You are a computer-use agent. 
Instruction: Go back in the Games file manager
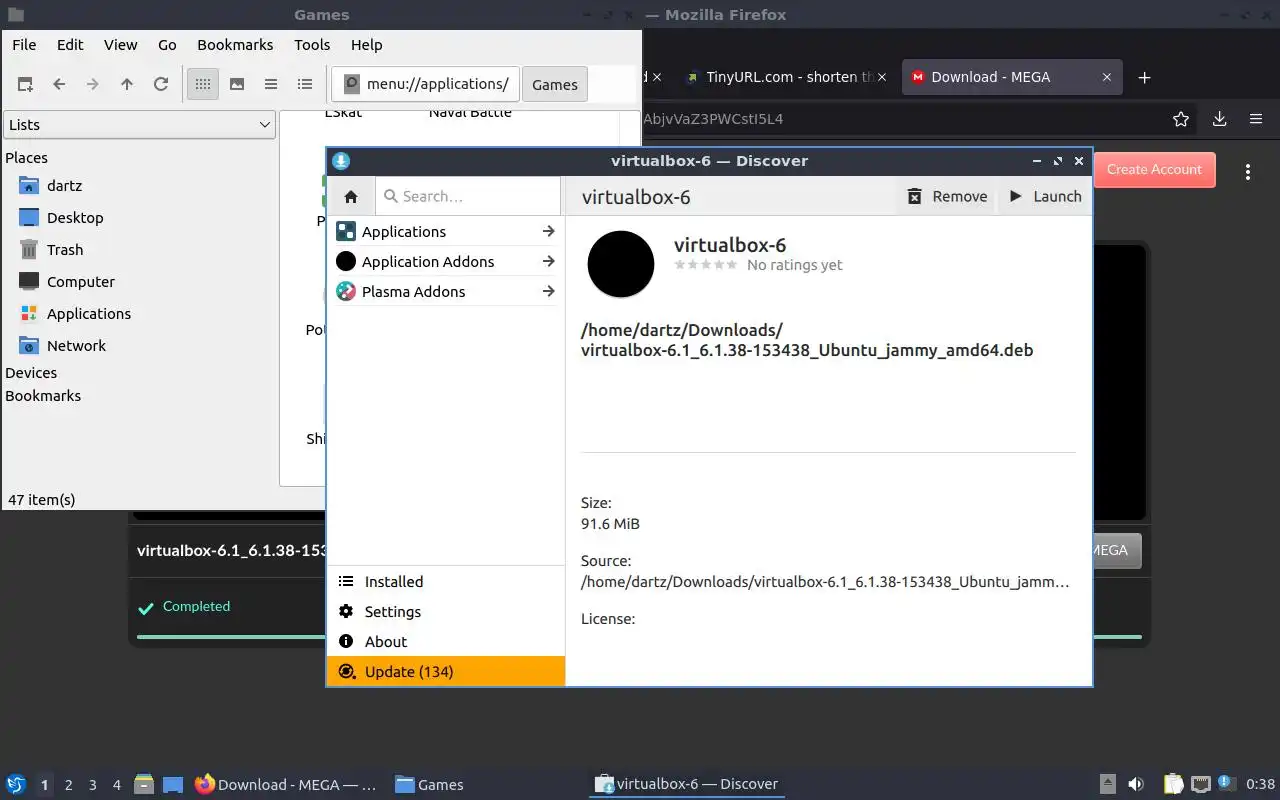click(59, 84)
